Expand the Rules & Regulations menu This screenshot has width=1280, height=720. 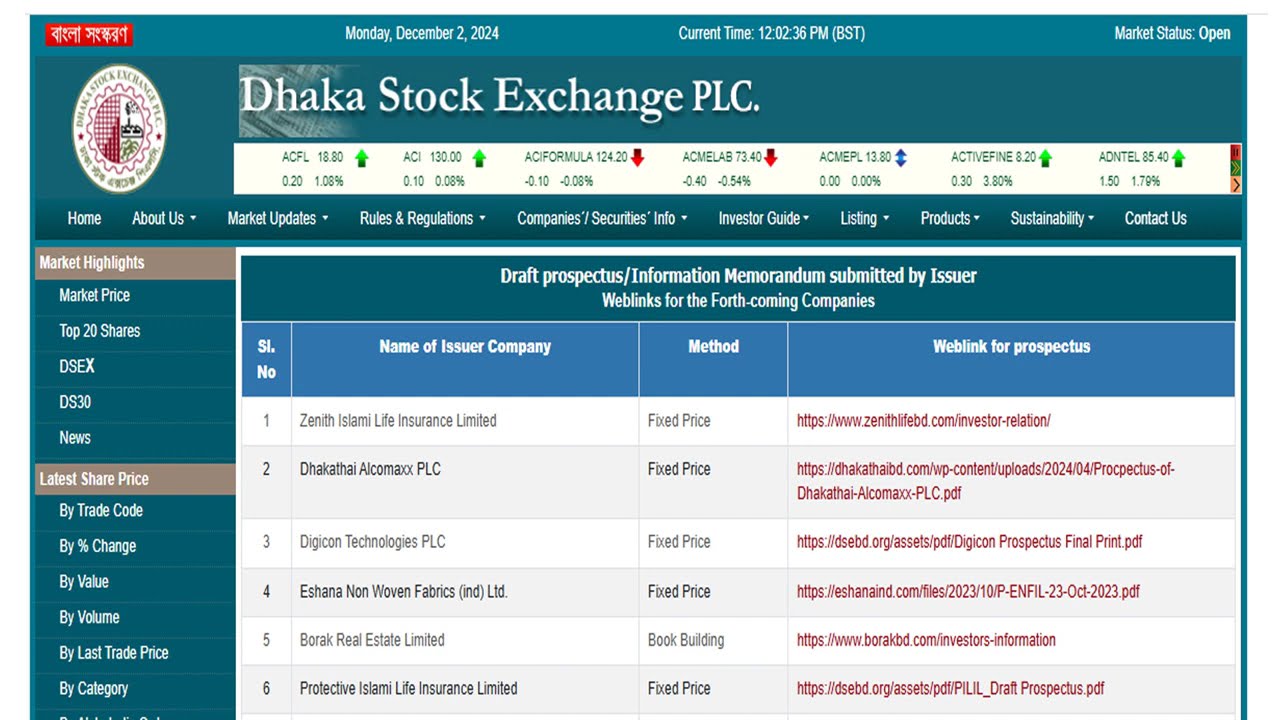tap(423, 218)
